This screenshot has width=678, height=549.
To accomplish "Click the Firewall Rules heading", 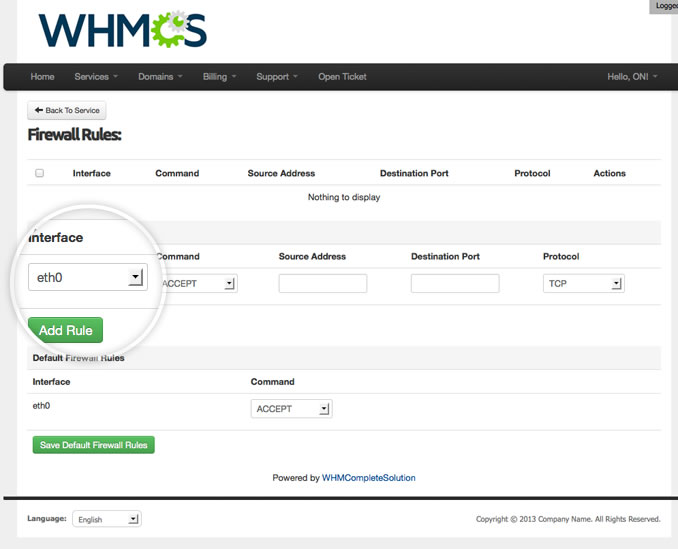I will (x=74, y=135).
